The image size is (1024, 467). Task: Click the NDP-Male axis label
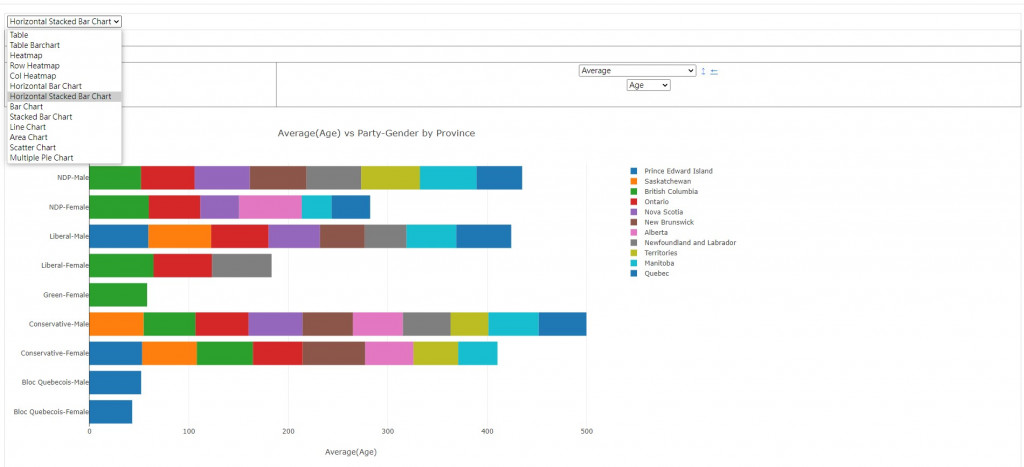click(73, 177)
